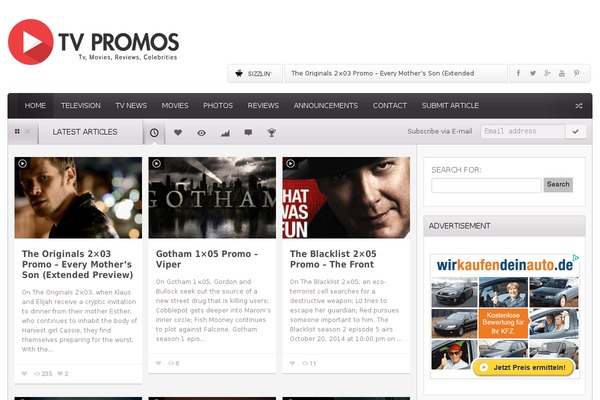Image resolution: width=600 pixels, height=400 pixels.
Task: Open the Movies menu item
Action: coord(175,106)
